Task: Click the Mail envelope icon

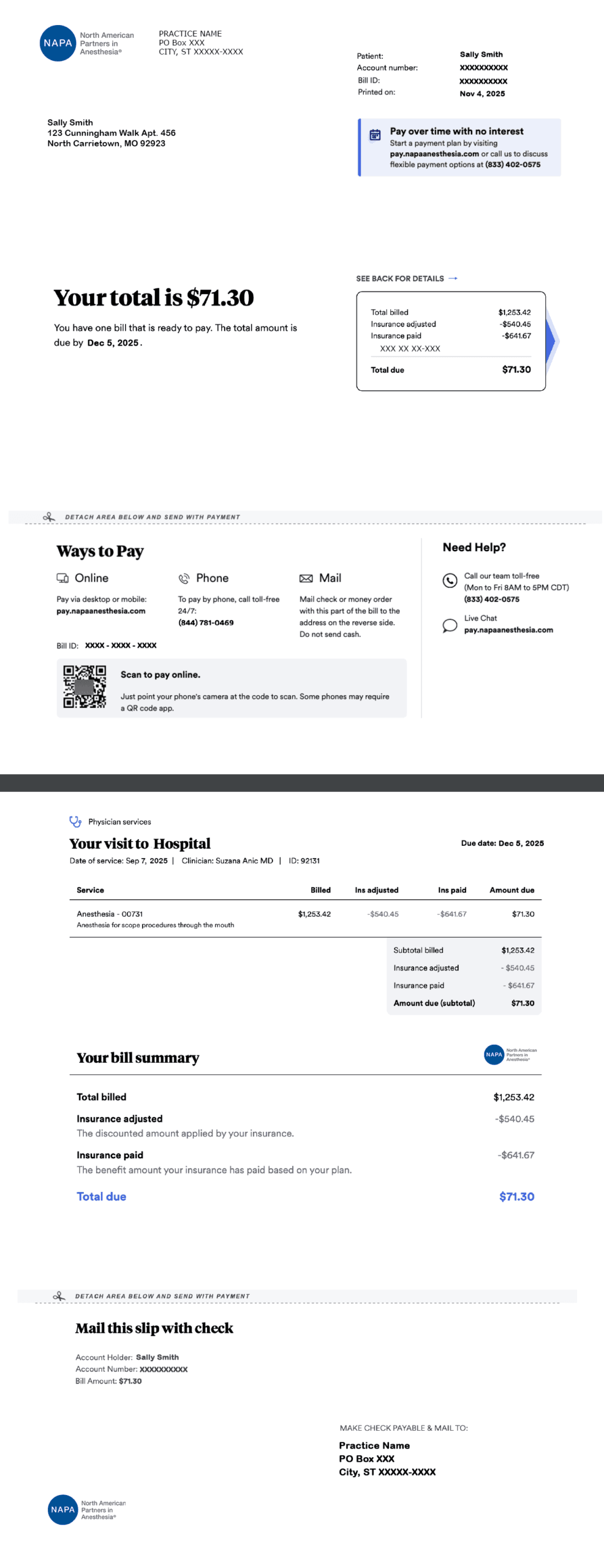Action: click(306, 578)
